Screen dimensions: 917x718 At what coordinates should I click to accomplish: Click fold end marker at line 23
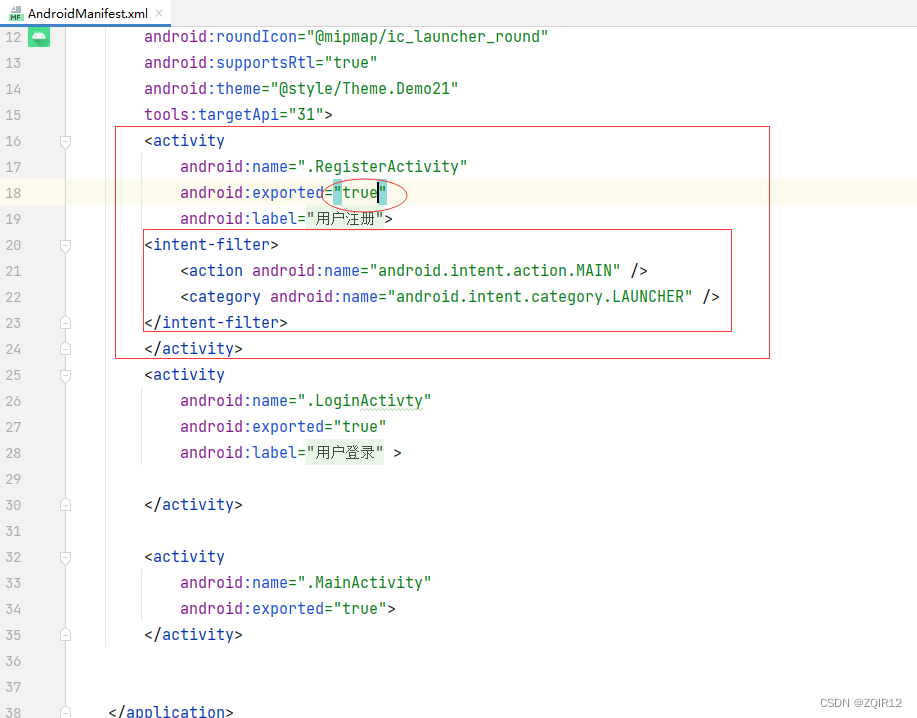pyautogui.click(x=66, y=323)
